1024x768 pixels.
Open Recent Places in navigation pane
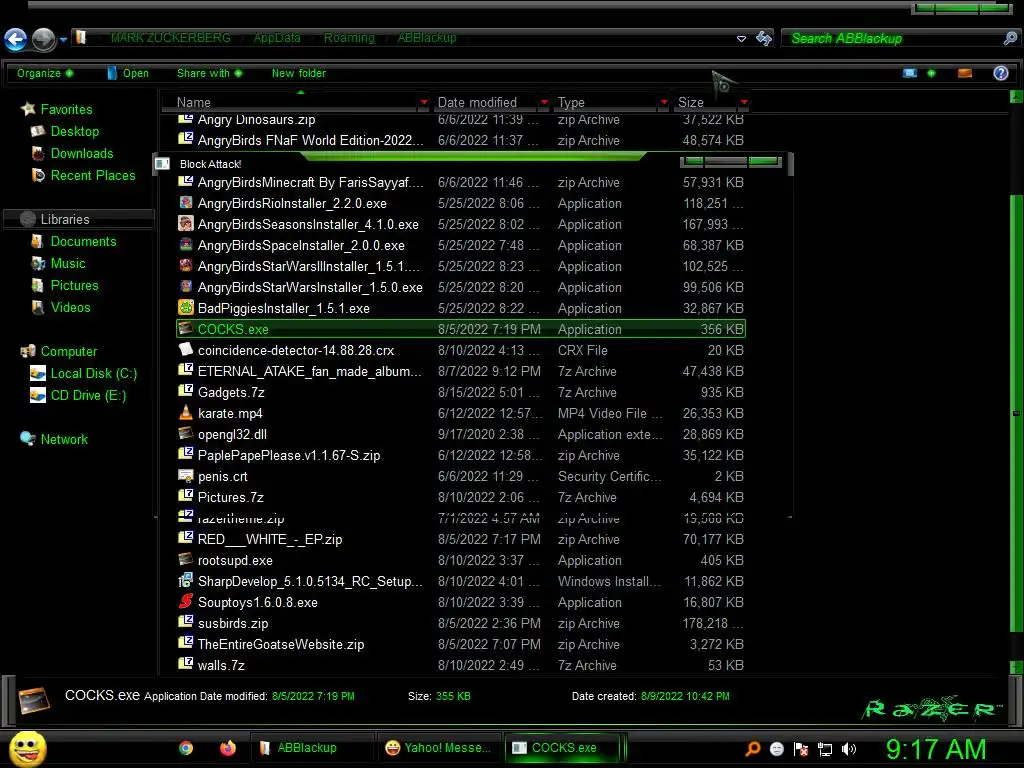coord(84,176)
